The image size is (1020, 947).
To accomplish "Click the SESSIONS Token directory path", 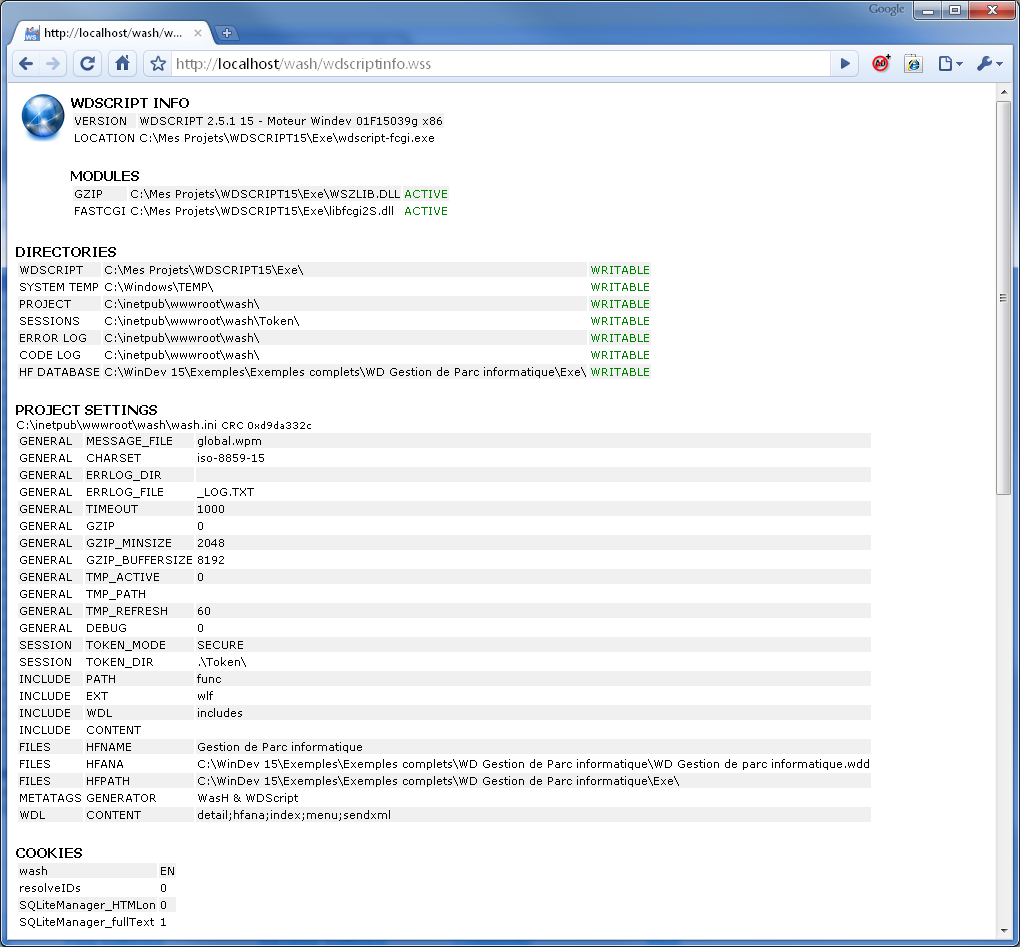I will (202, 321).
